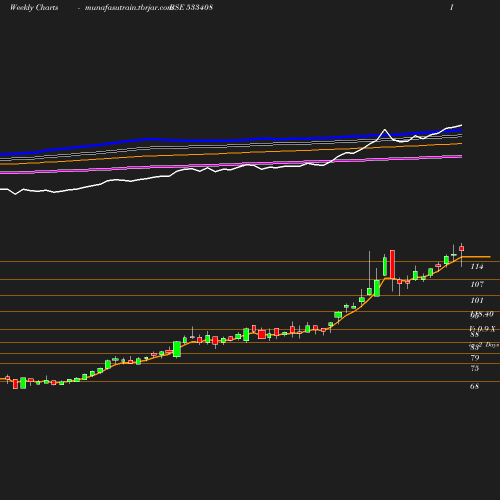
Task: Click the "Days" label on right axis
Action: click(x=492, y=345)
